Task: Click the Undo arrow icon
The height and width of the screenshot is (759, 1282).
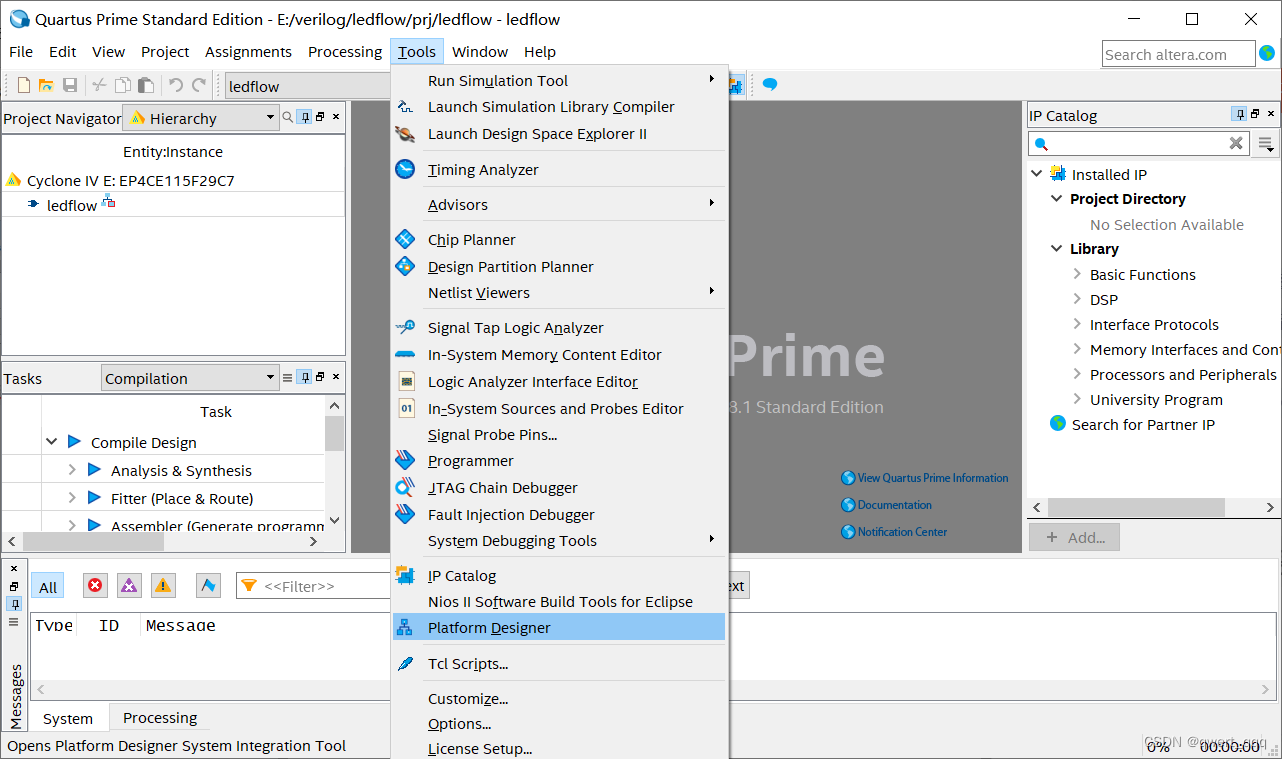Action: click(176, 86)
